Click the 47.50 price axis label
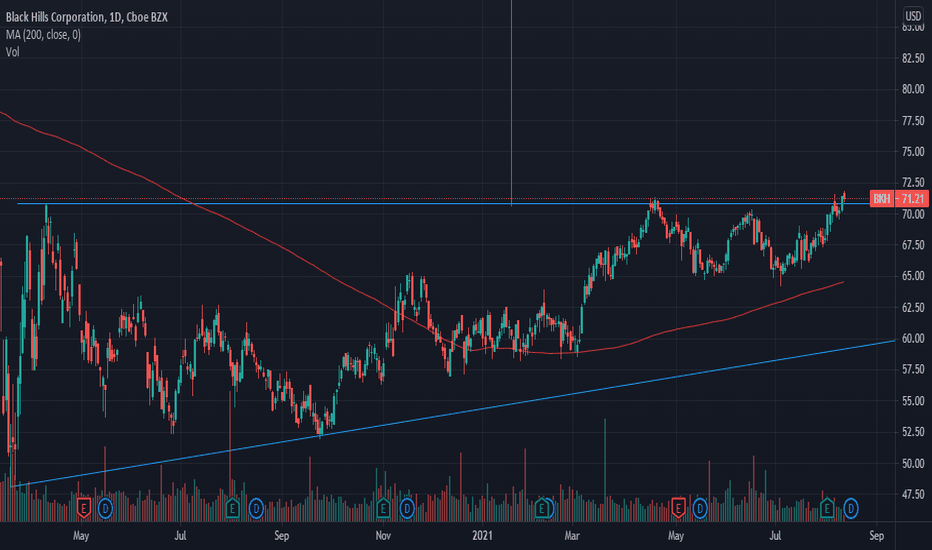932x550 pixels. click(x=913, y=494)
